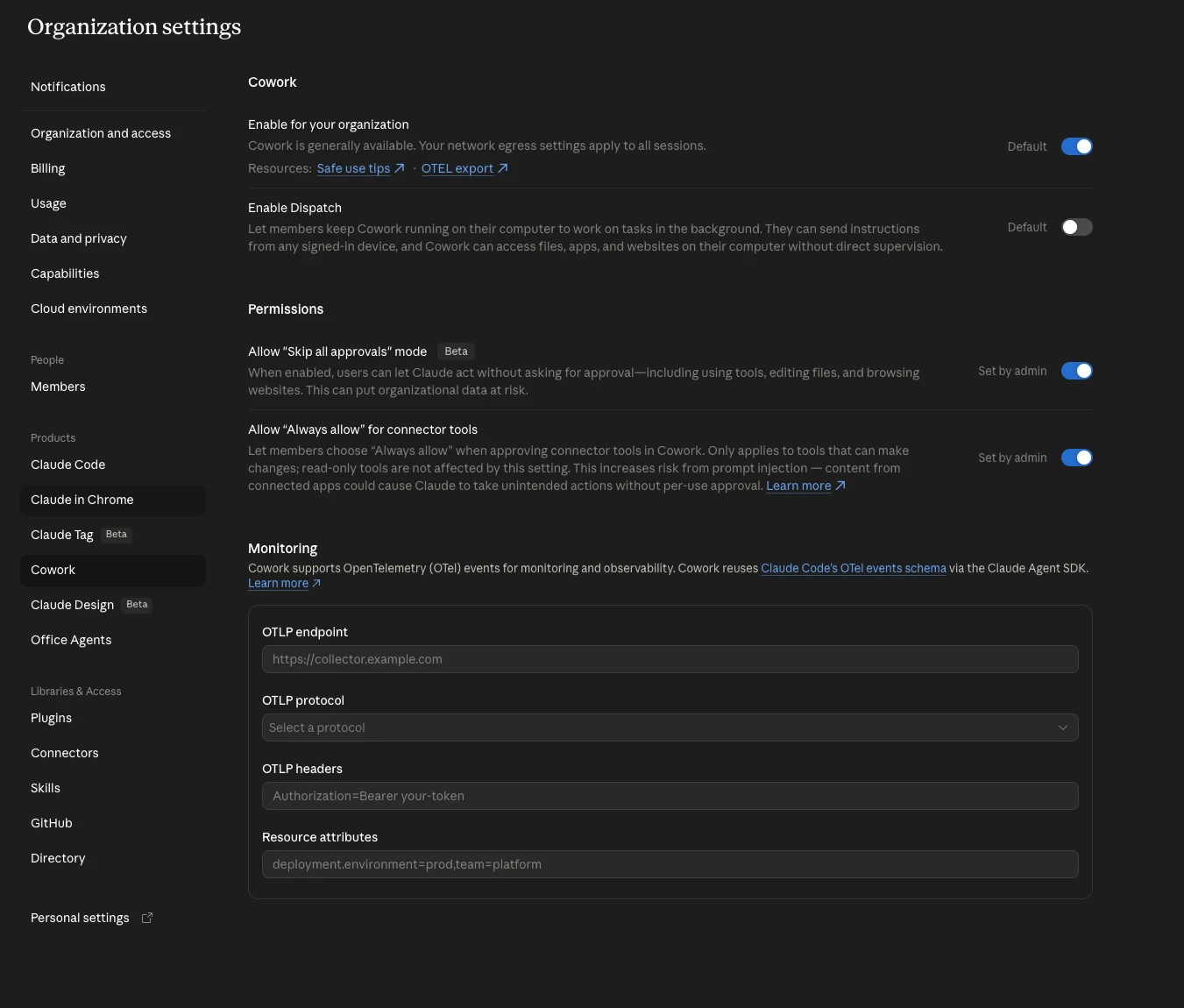Toggle "Always allow" for connector tools
The image size is (1184, 1008).
tap(1076, 458)
